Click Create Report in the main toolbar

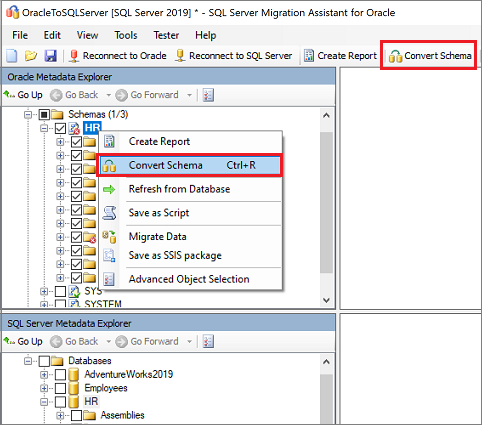click(x=340, y=56)
